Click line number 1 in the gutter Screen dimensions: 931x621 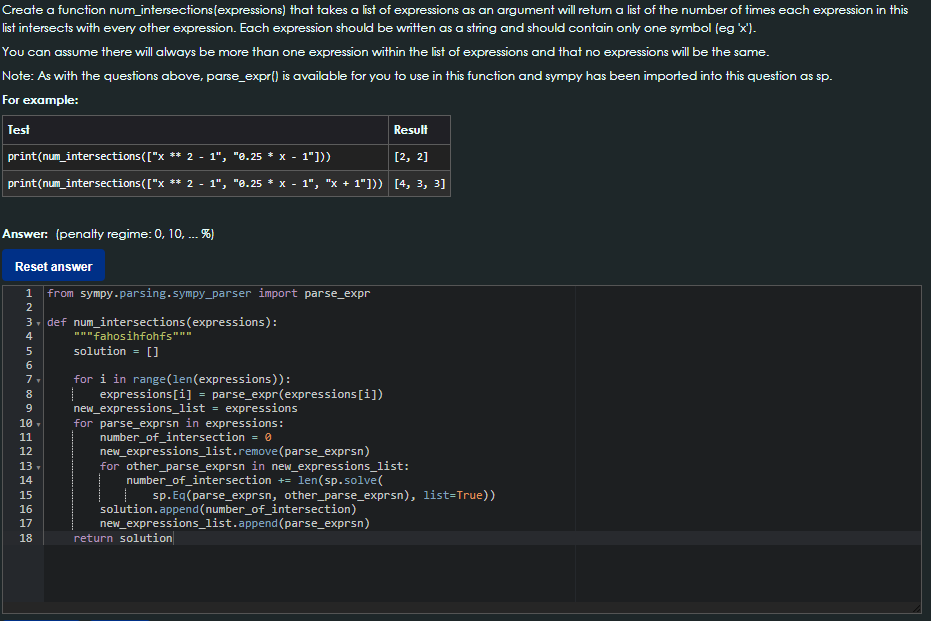pyautogui.click(x=28, y=293)
